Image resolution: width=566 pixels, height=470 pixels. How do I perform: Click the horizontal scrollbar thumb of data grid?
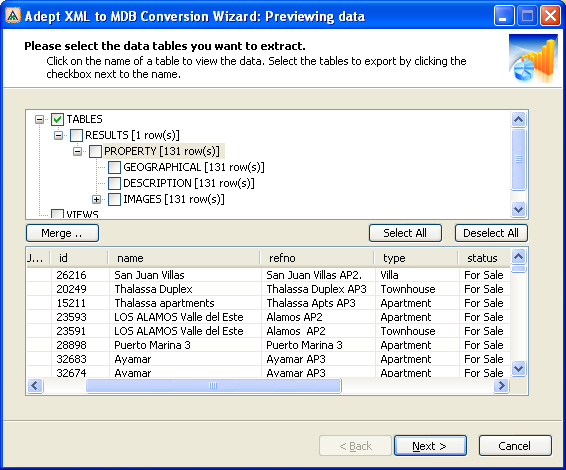pyautogui.click(x=213, y=386)
